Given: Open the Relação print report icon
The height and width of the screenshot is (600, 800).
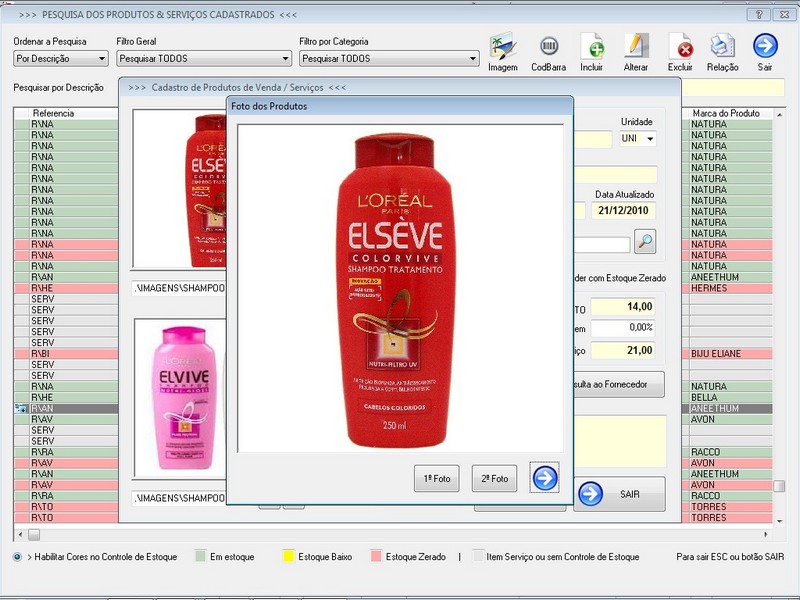Looking at the screenshot, I should [723, 47].
